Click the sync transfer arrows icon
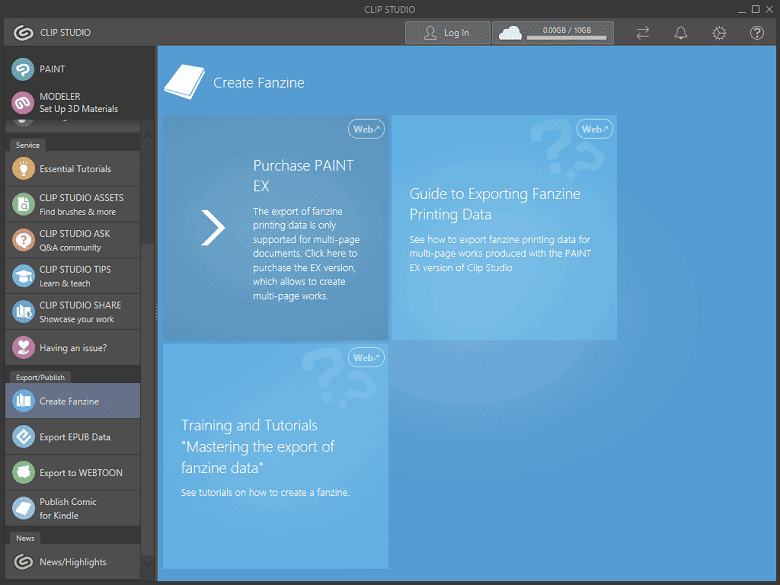 (643, 33)
